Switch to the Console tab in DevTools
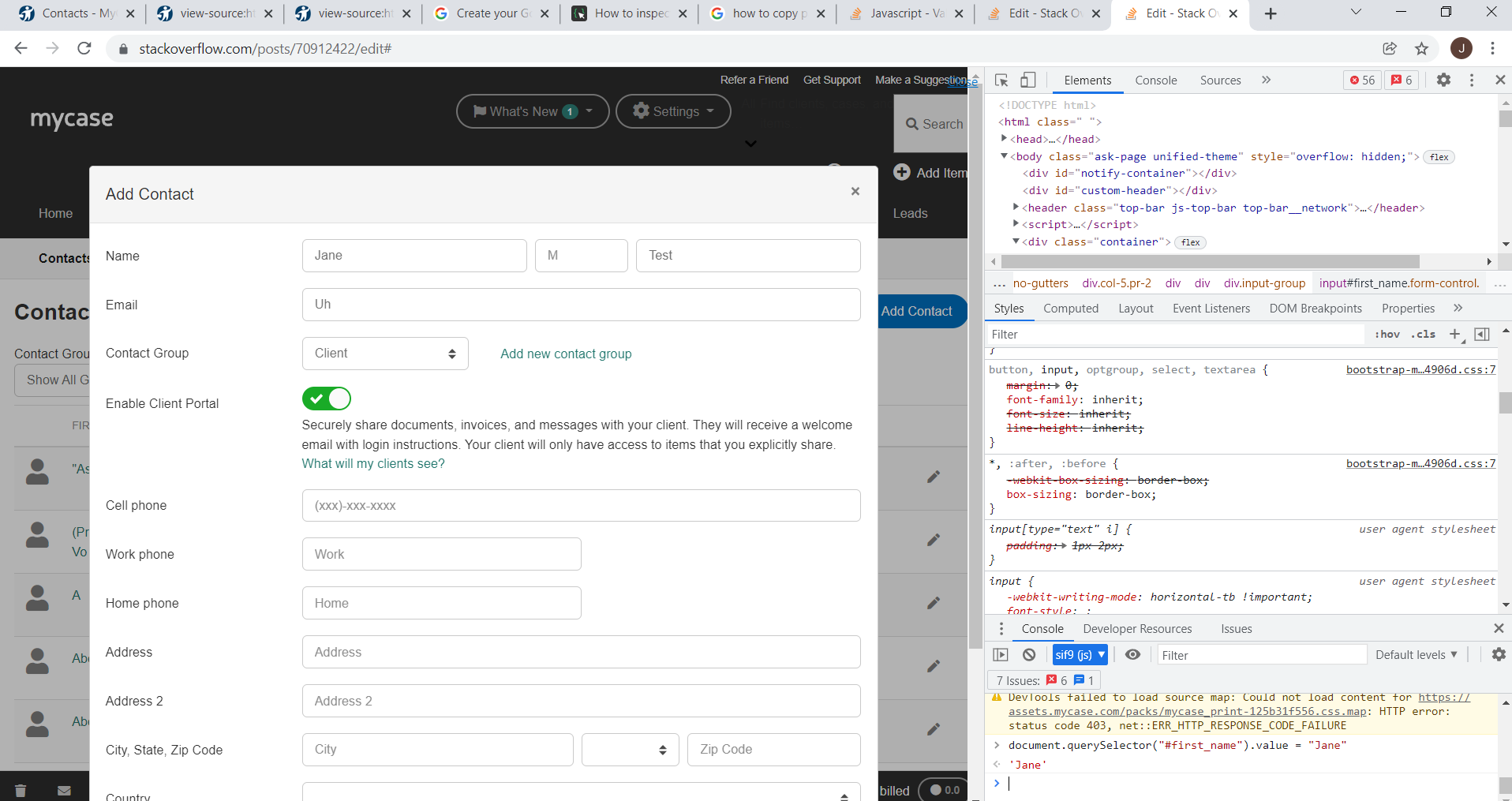Screen dimensions: 1512x801 click(1155, 80)
